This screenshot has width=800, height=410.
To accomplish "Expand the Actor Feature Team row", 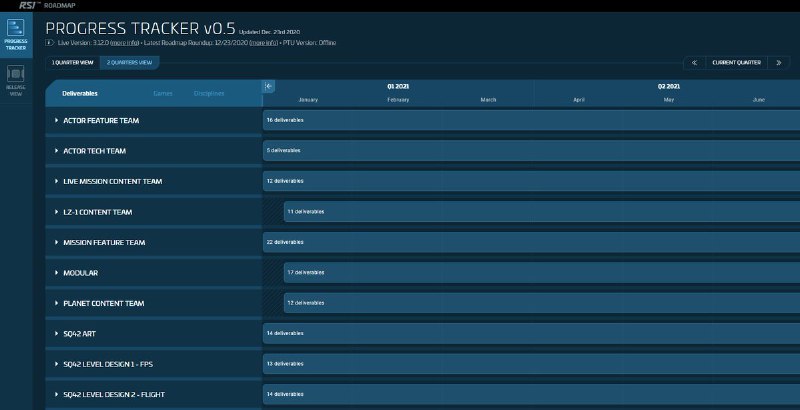I will click(57, 120).
